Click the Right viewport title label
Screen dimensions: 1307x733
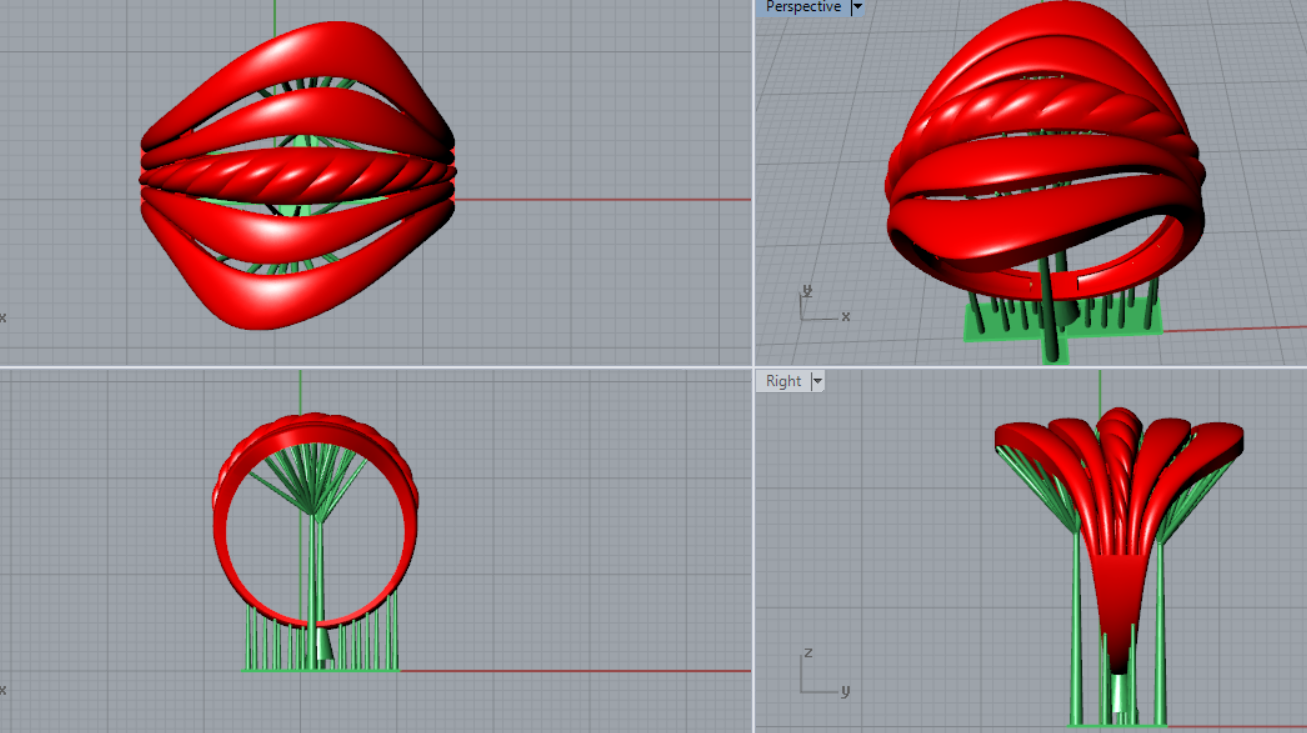[x=783, y=381]
